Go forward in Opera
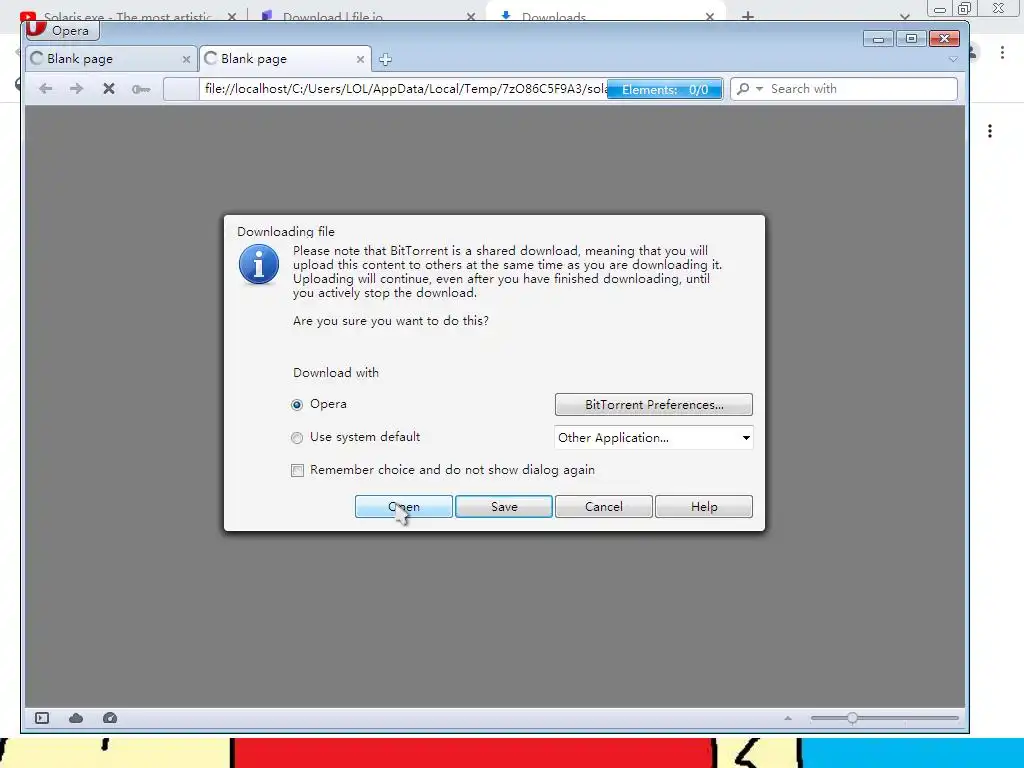Image resolution: width=1024 pixels, height=768 pixels. coord(76,89)
